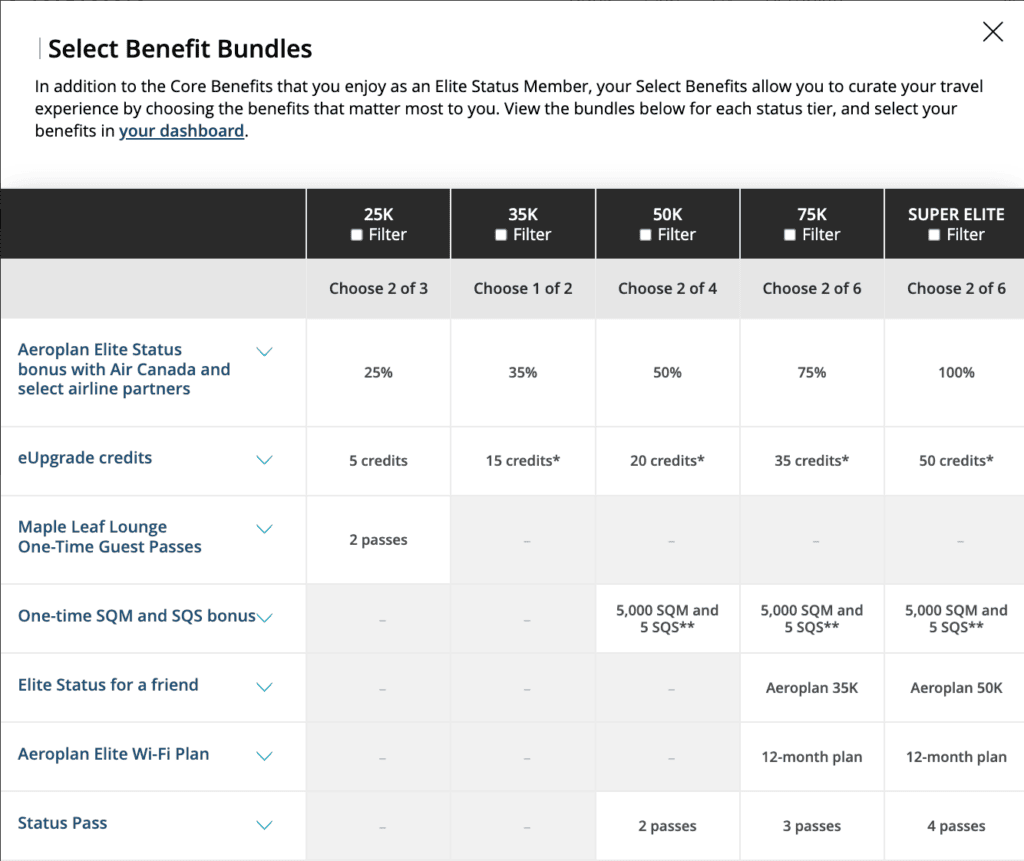1024x861 pixels.
Task: Click the SUPER ELITE column header
Action: 955,214
